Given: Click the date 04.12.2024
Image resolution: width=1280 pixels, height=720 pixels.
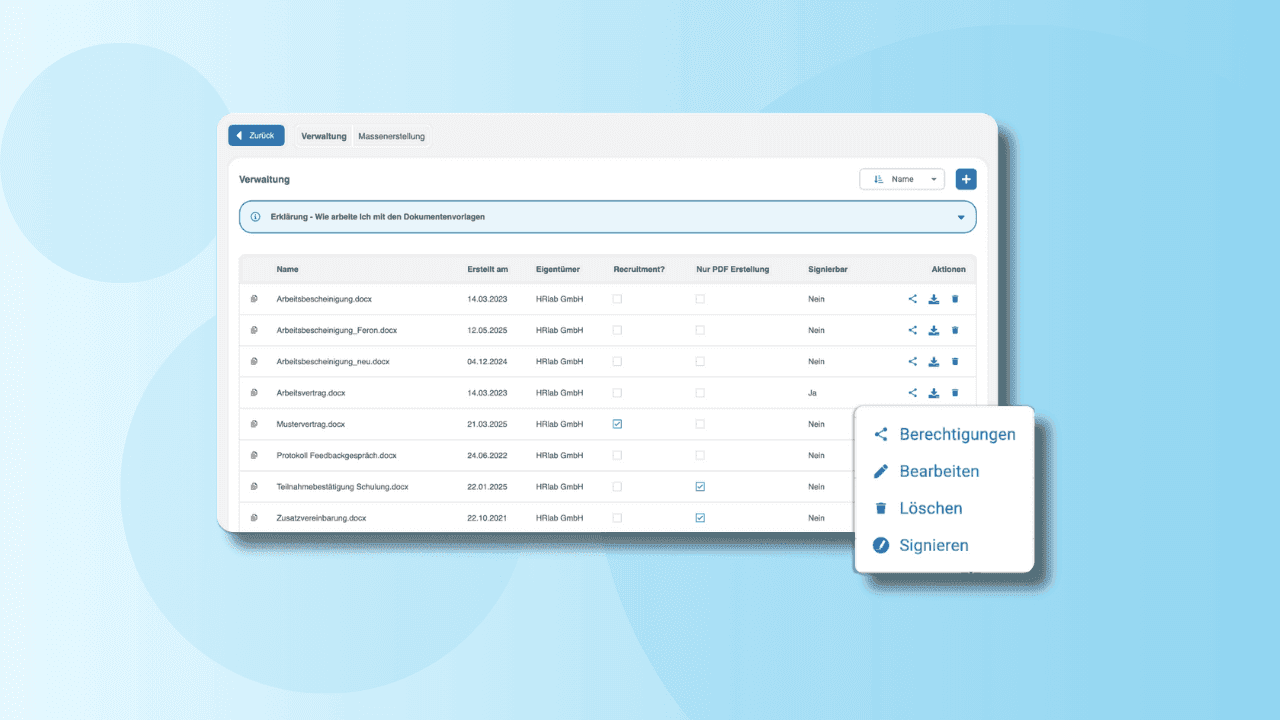Looking at the screenshot, I should click(488, 361).
